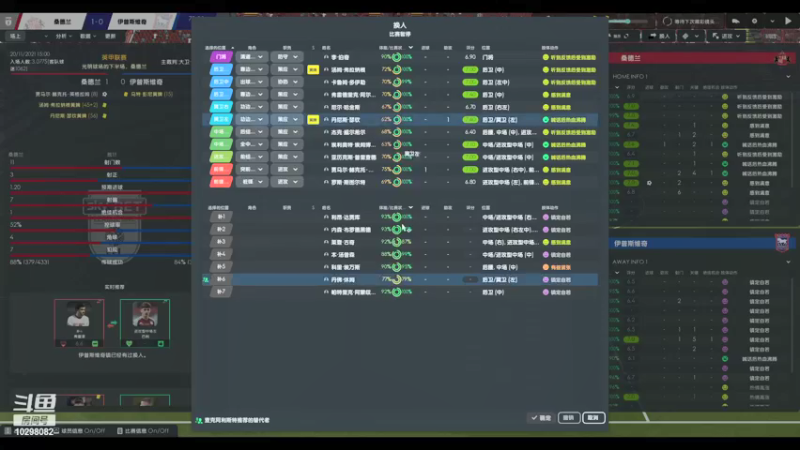Click the play button at top-right
Viewport: 800px width, 450px height.
point(788,21)
